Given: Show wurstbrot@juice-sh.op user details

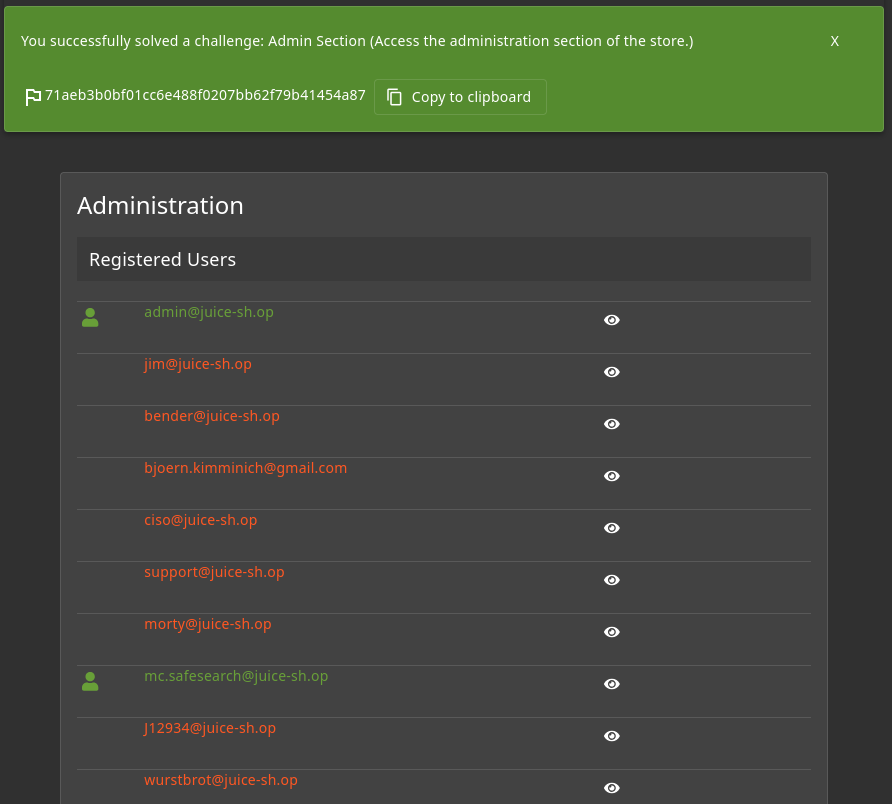Looking at the screenshot, I should click(x=612, y=788).
